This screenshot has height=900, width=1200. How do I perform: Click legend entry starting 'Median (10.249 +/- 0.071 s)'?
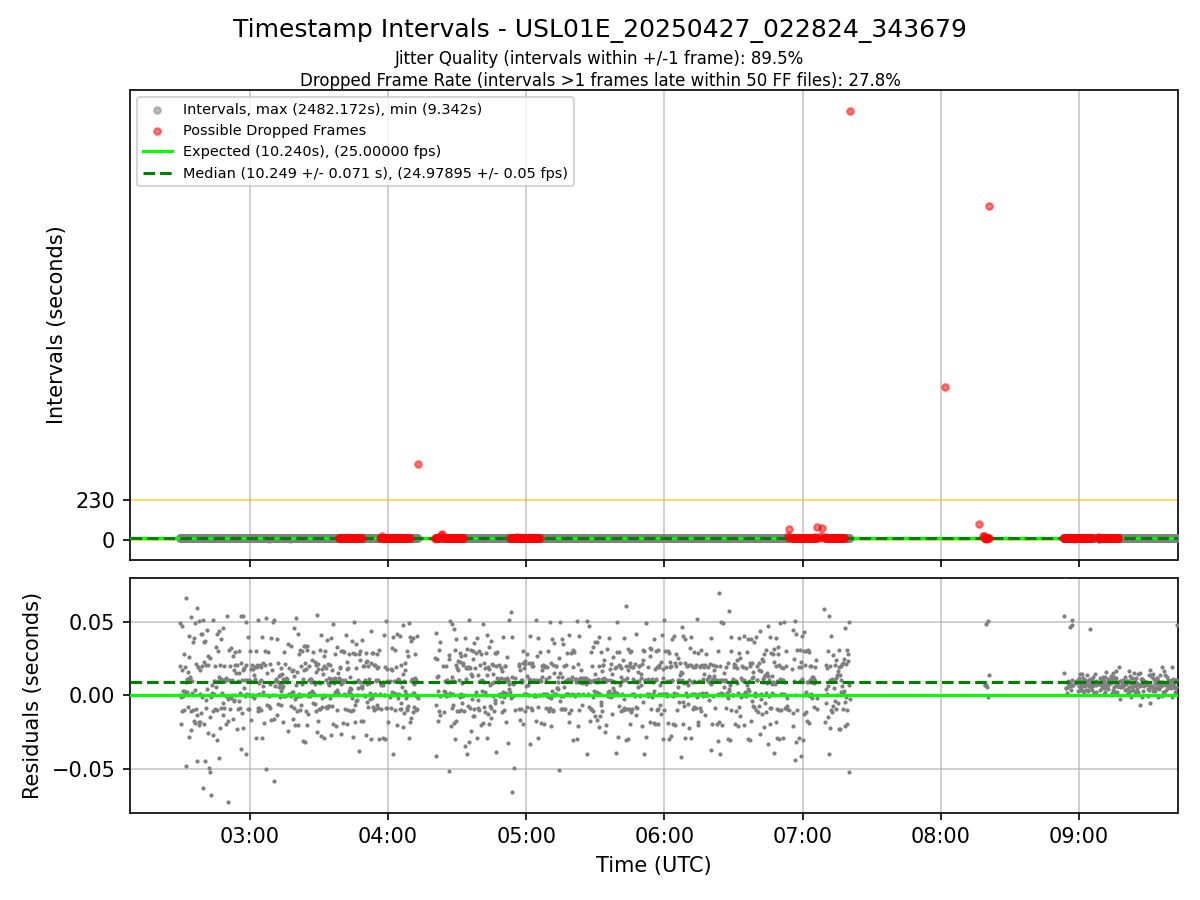(x=375, y=173)
